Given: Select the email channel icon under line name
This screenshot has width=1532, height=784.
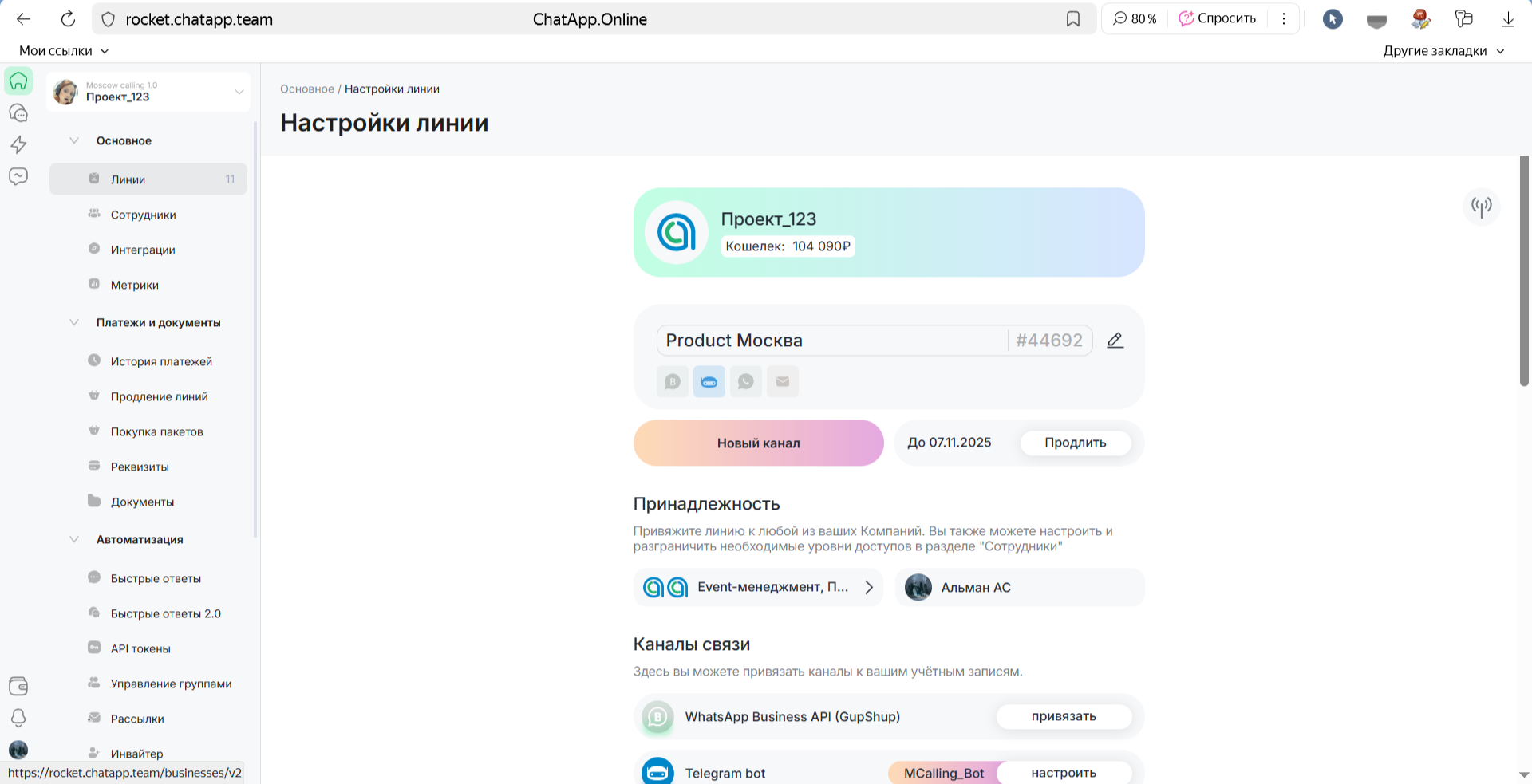Looking at the screenshot, I should pos(782,382).
